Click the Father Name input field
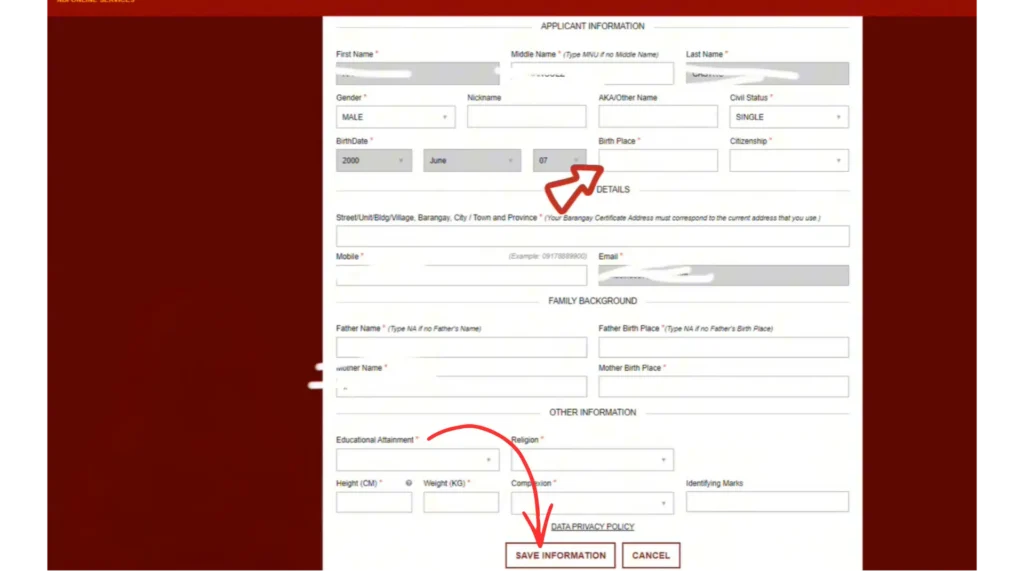 [461, 347]
